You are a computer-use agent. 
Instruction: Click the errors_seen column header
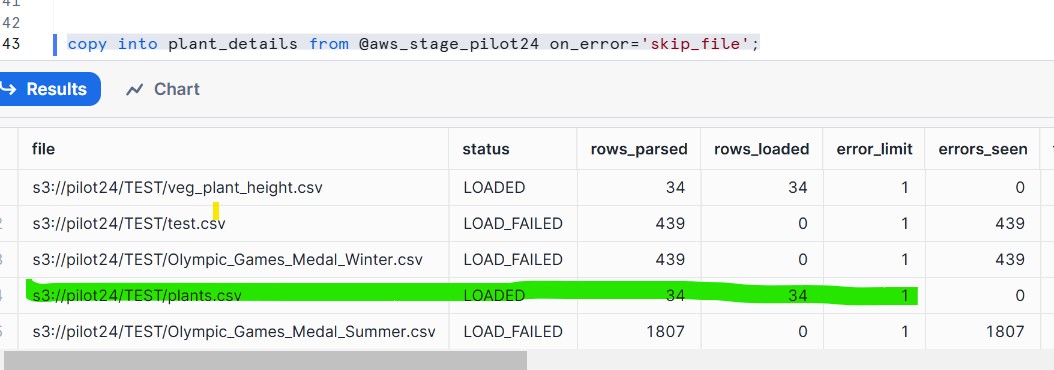pyautogui.click(x=983, y=149)
